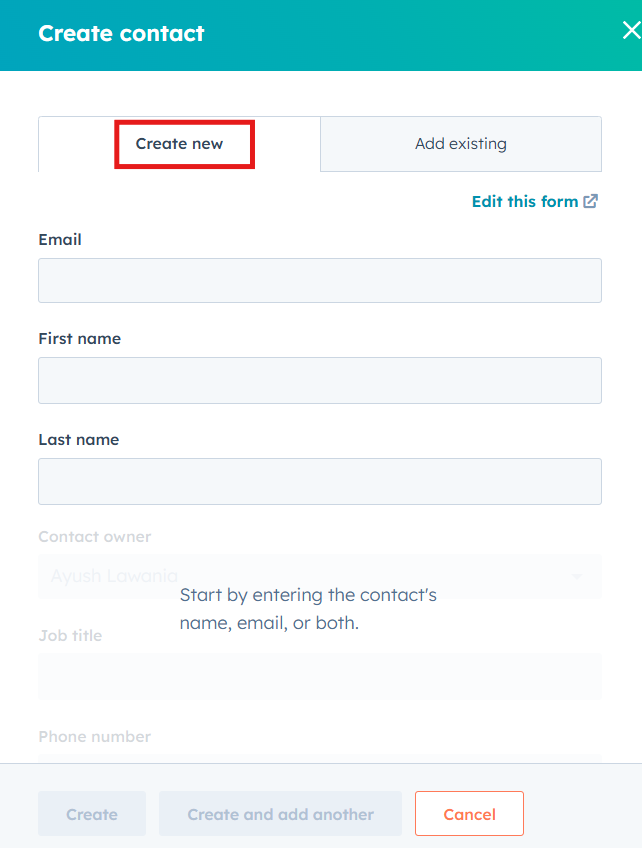The image size is (642, 848).
Task: Close the Create contact panel
Action: coord(630,31)
